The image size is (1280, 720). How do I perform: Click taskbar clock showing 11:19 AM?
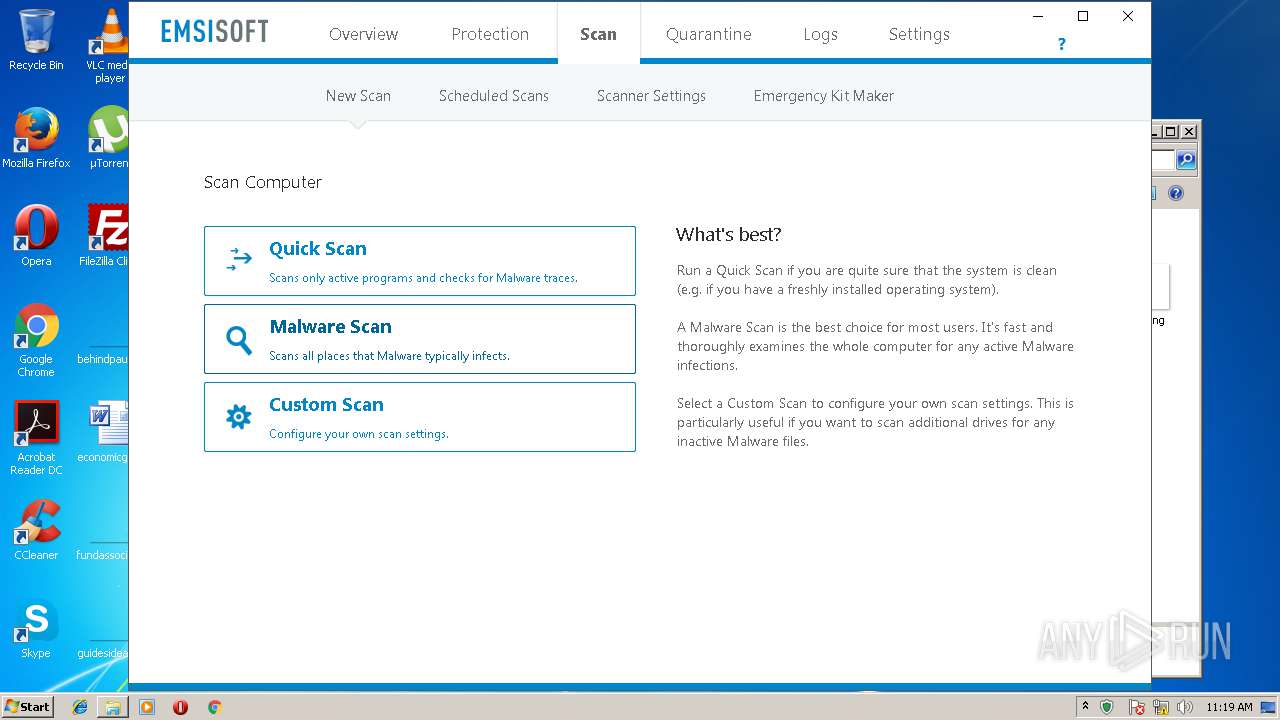tap(1229, 707)
